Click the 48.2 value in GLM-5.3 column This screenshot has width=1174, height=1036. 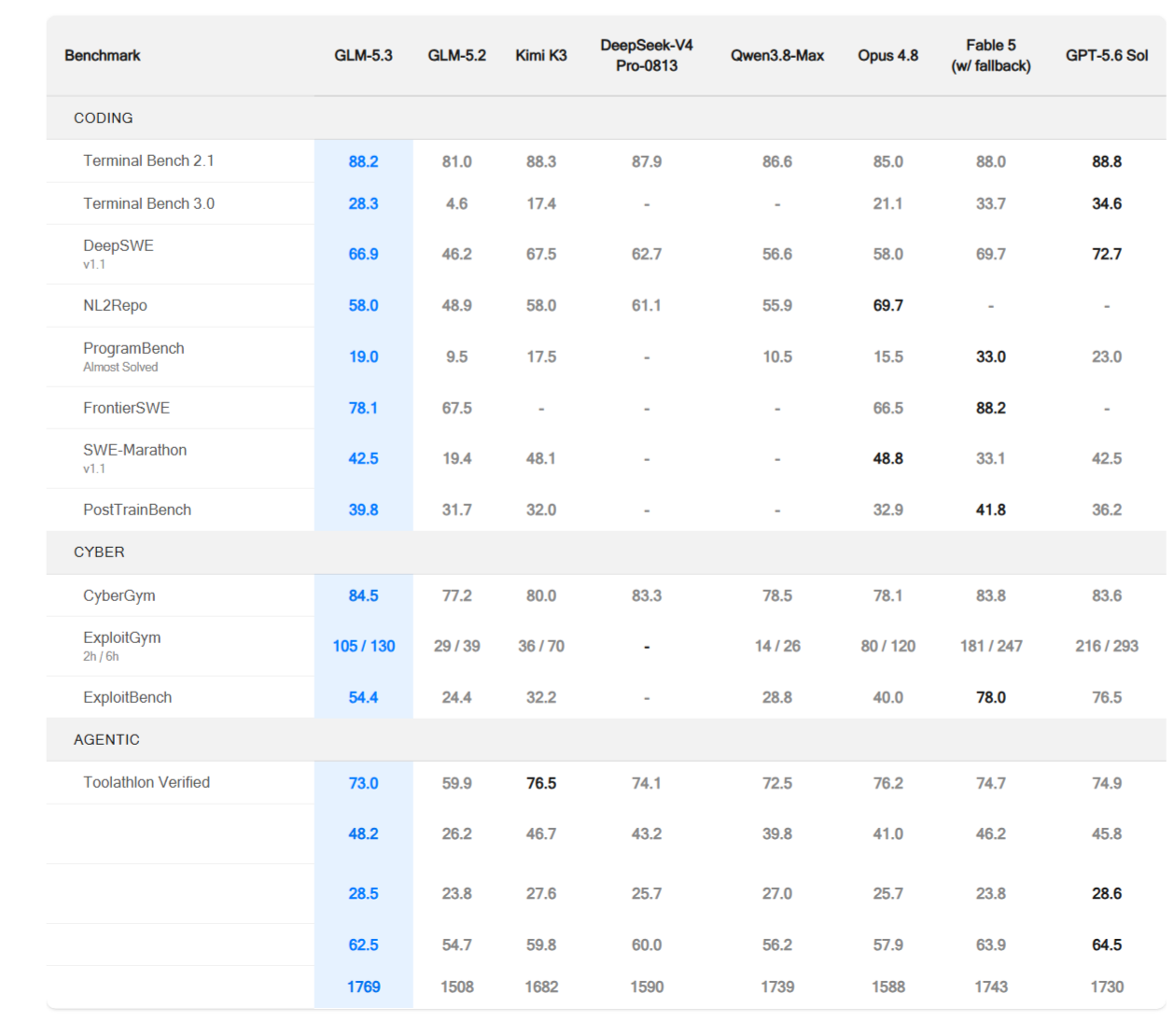coord(363,833)
